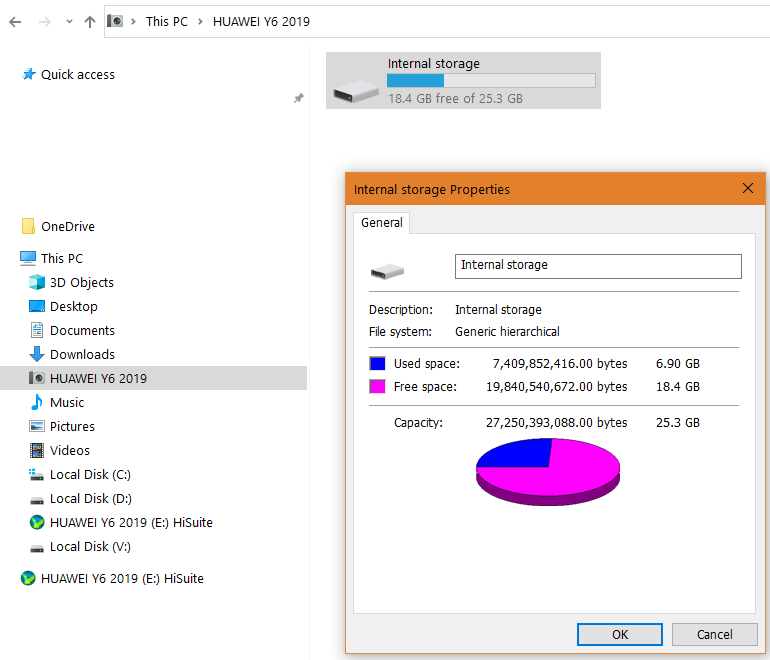770x660 pixels.
Task: Open the 3D Objects folder
Action: [x=82, y=282]
